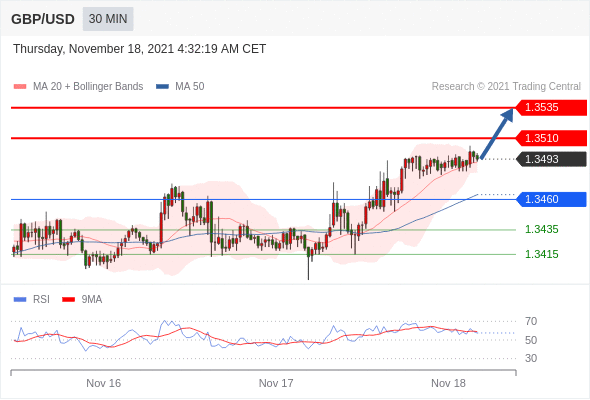Click the blue upward forecast arrow

coord(497,133)
